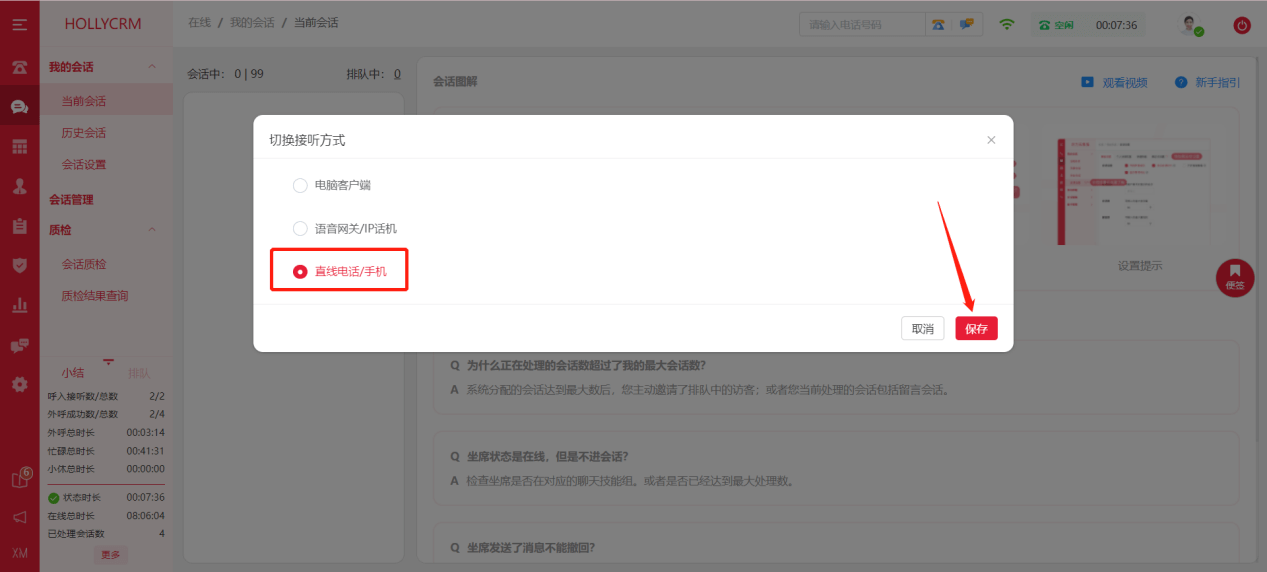The height and width of the screenshot is (572, 1267).
Task: Click the hamburger menu icon
Action: click(x=19, y=24)
